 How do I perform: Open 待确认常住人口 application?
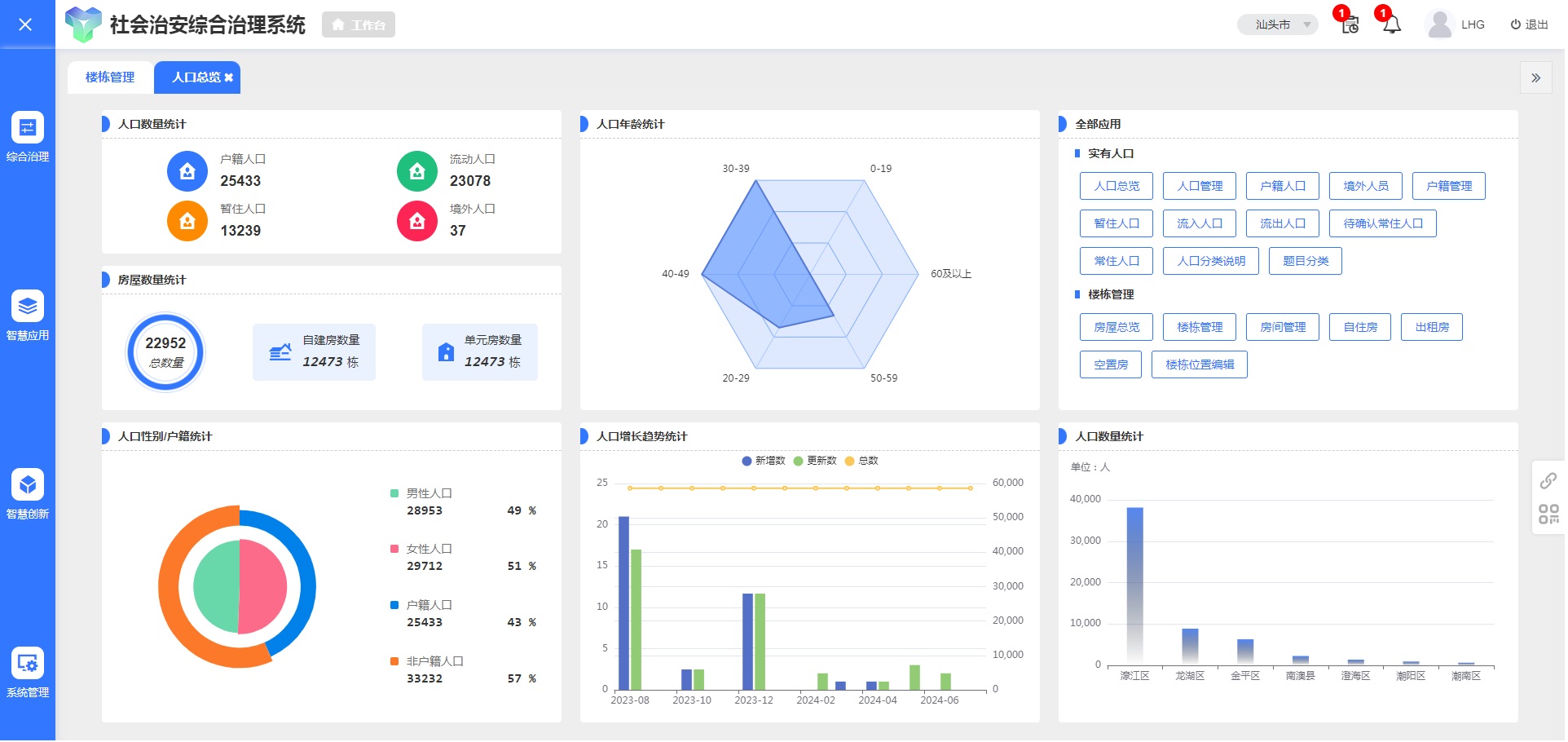pos(1383,223)
